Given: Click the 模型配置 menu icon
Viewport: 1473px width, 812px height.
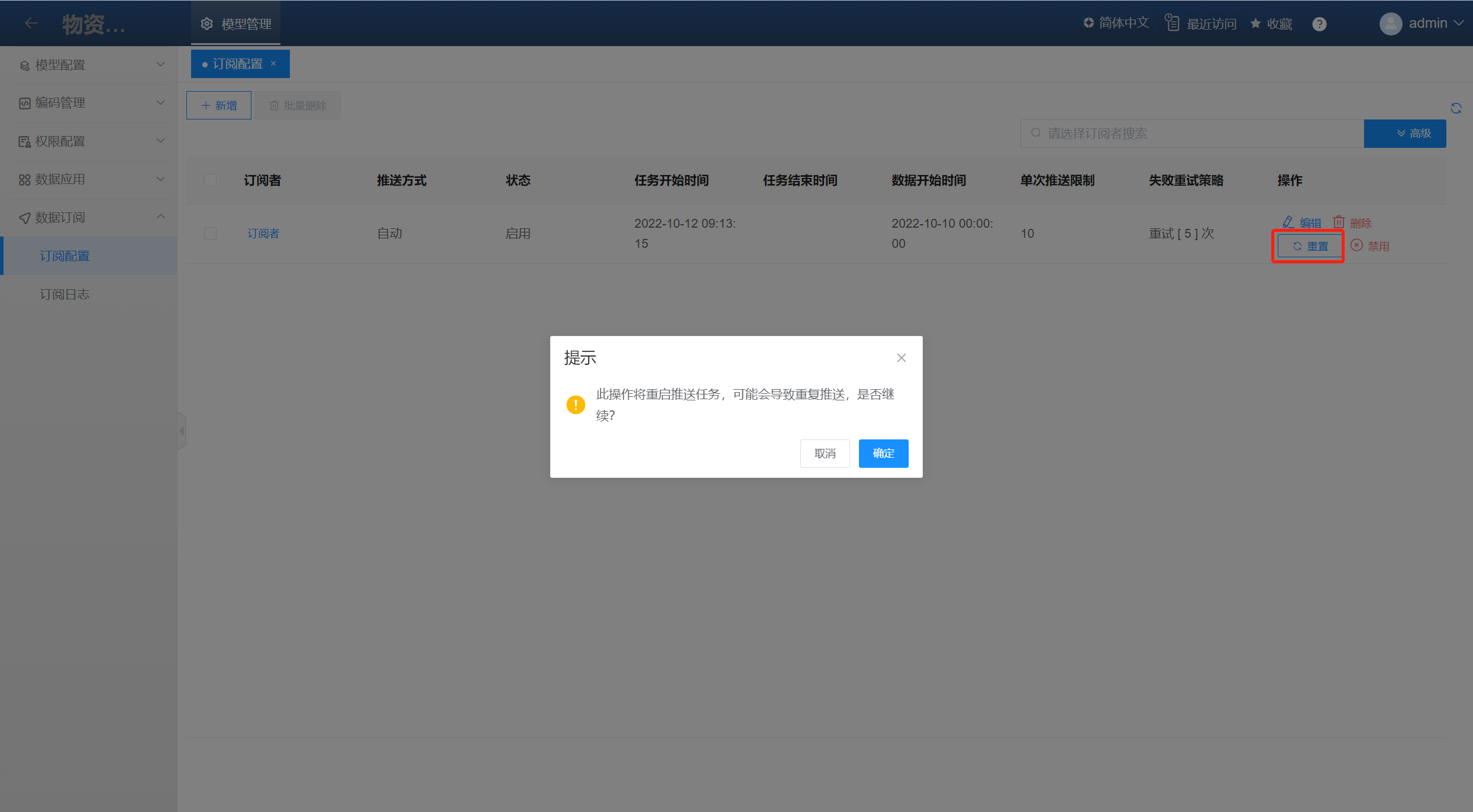Looking at the screenshot, I should tap(25, 66).
